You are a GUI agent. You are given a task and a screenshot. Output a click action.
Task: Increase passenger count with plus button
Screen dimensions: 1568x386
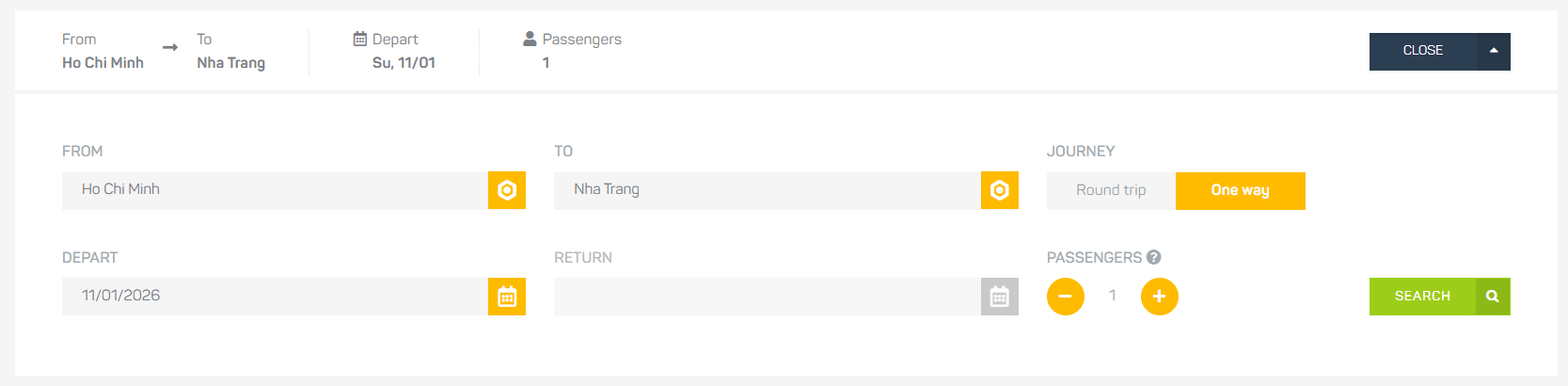tap(1159, 297)
